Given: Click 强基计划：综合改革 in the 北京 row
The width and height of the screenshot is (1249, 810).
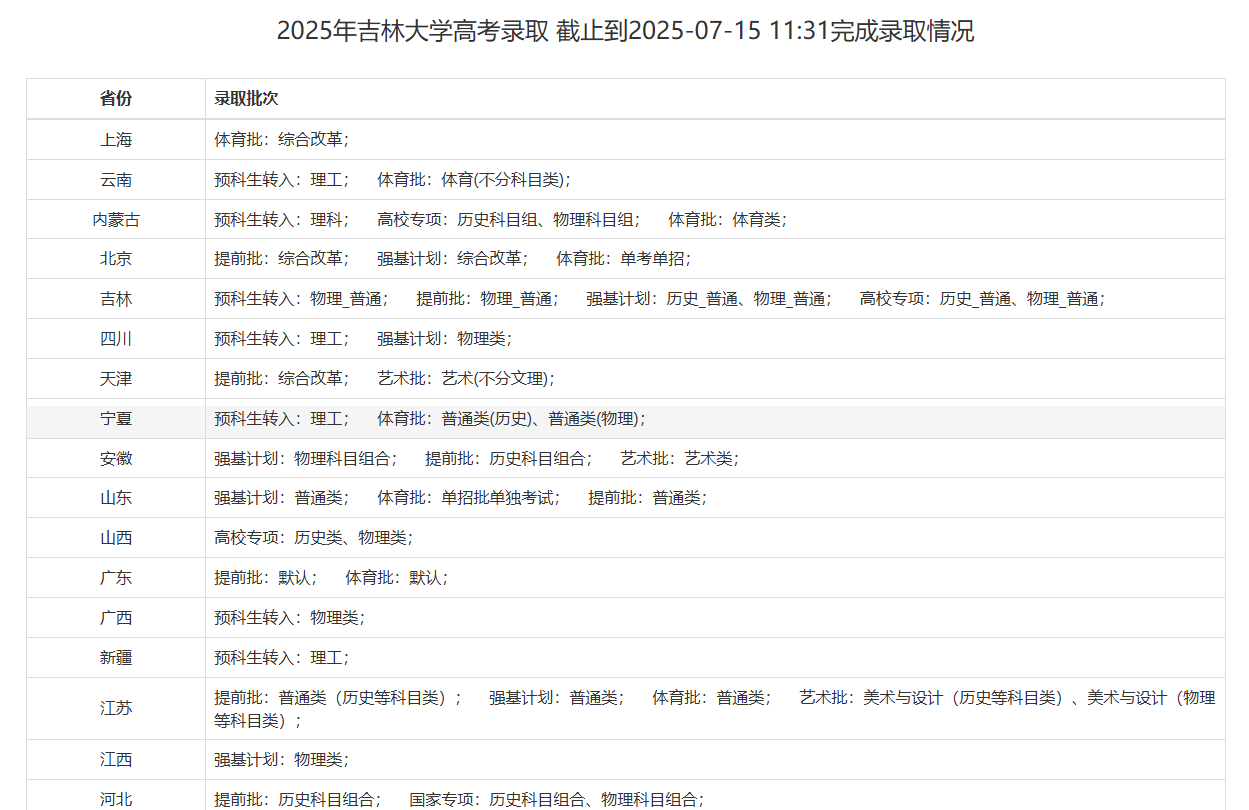Looking at the screenshot, I should pyautogui.click(x=452, y=259).
